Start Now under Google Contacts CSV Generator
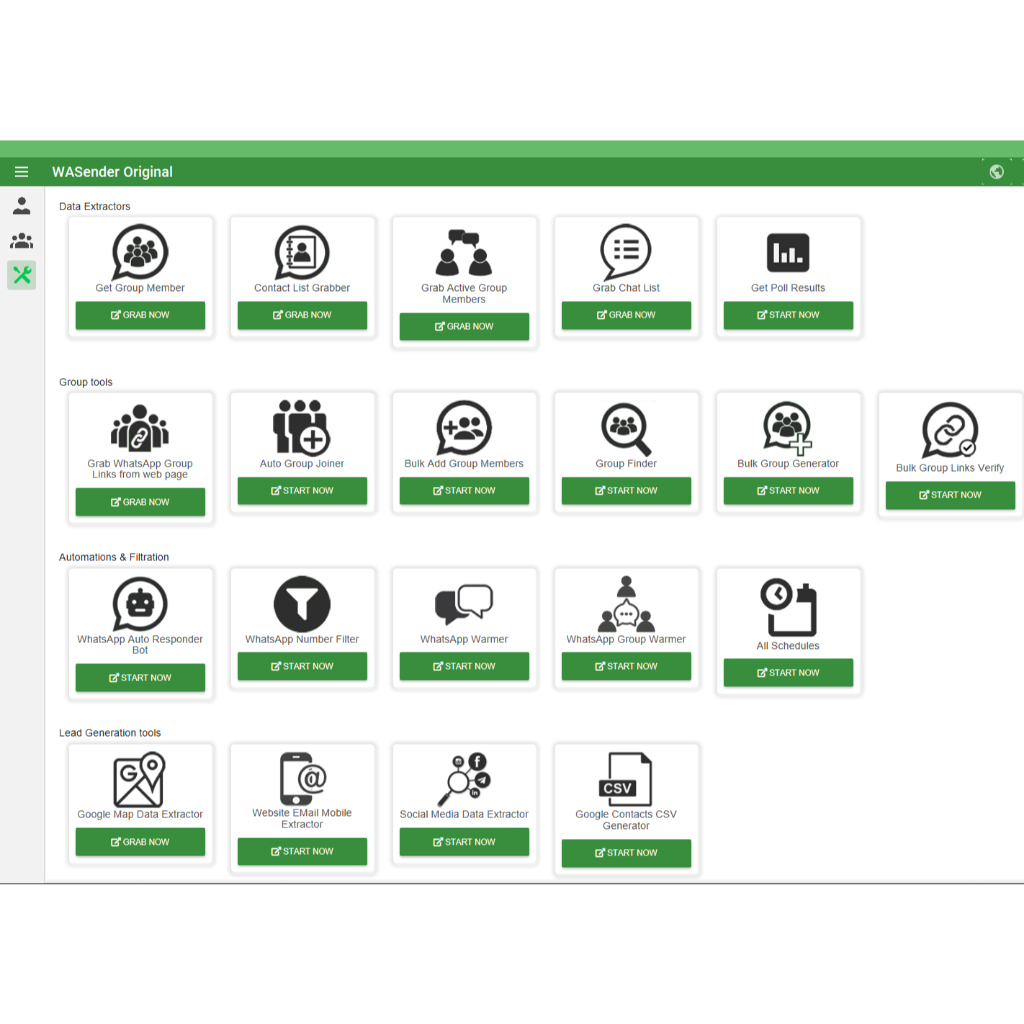This screenshot has height=1024, width=1024. 626,853
